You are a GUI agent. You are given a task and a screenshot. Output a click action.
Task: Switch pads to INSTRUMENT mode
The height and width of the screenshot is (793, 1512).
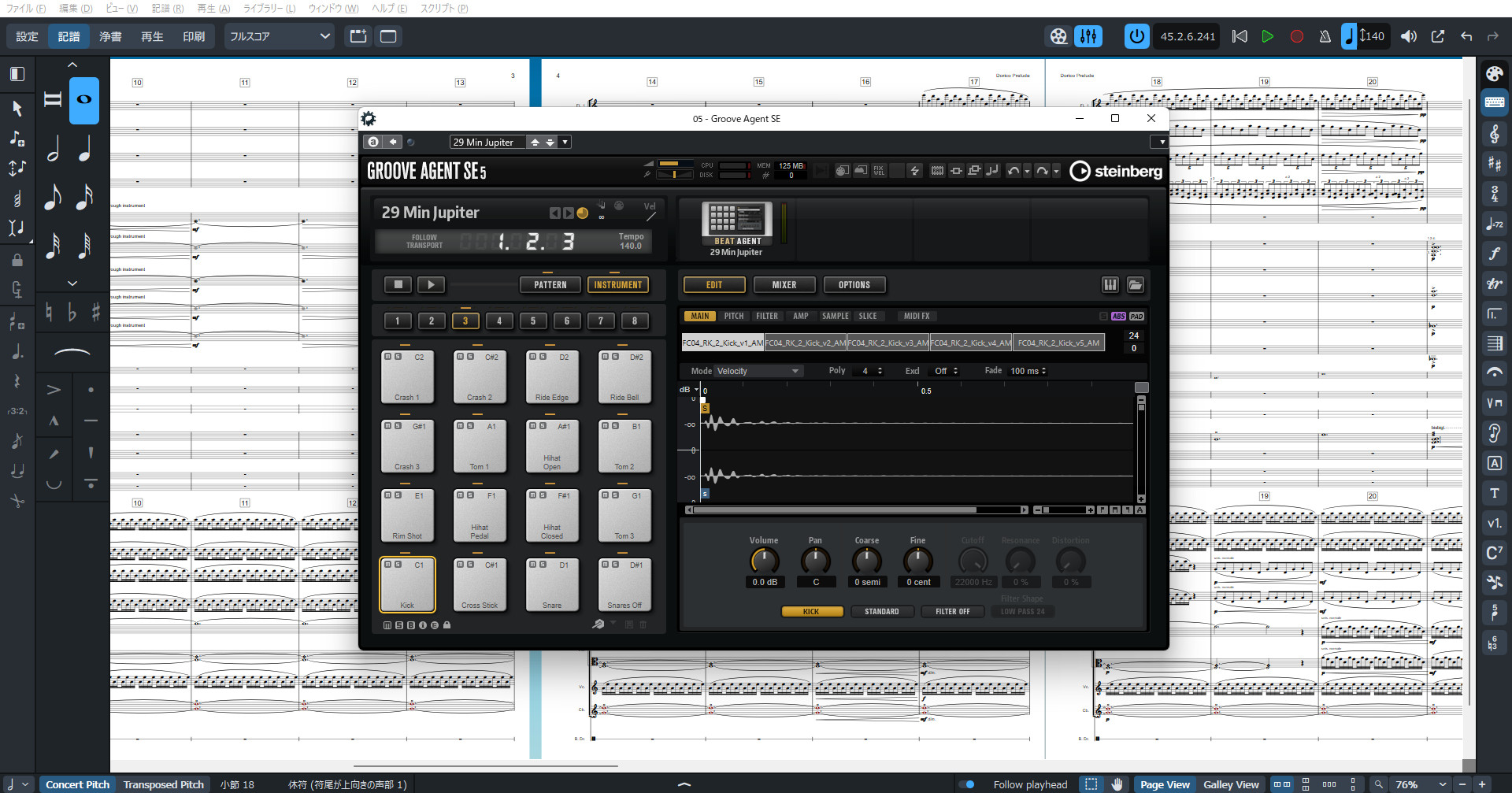point(618,285)
